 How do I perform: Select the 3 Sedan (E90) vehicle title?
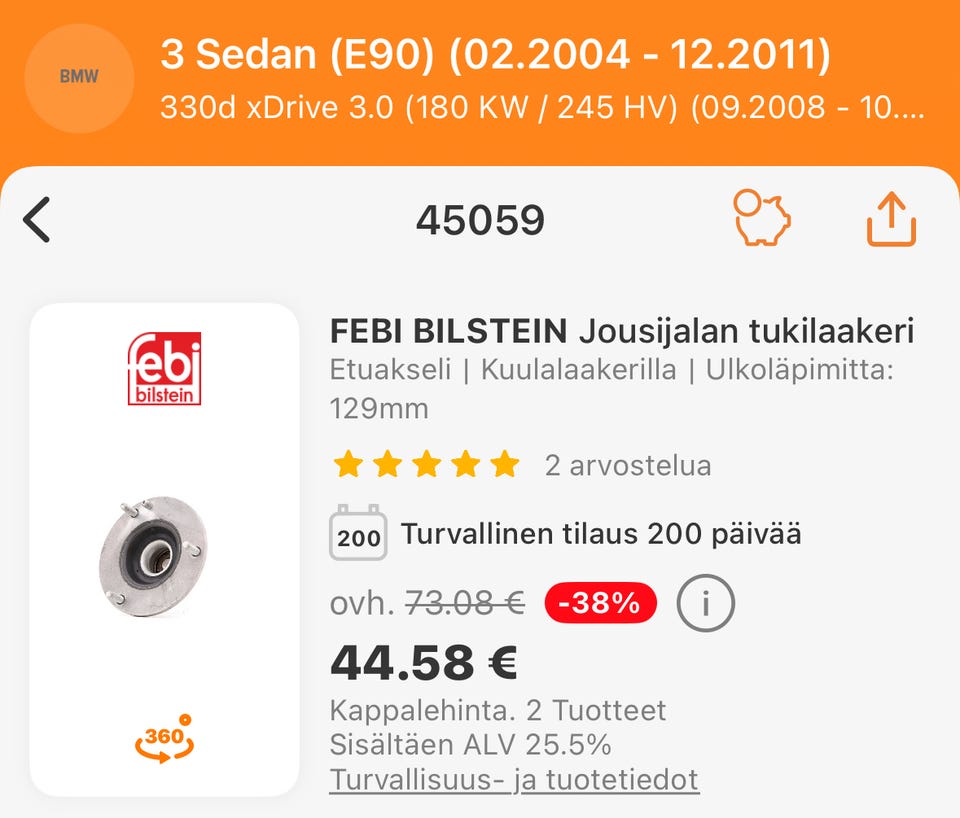coord(495,56)
